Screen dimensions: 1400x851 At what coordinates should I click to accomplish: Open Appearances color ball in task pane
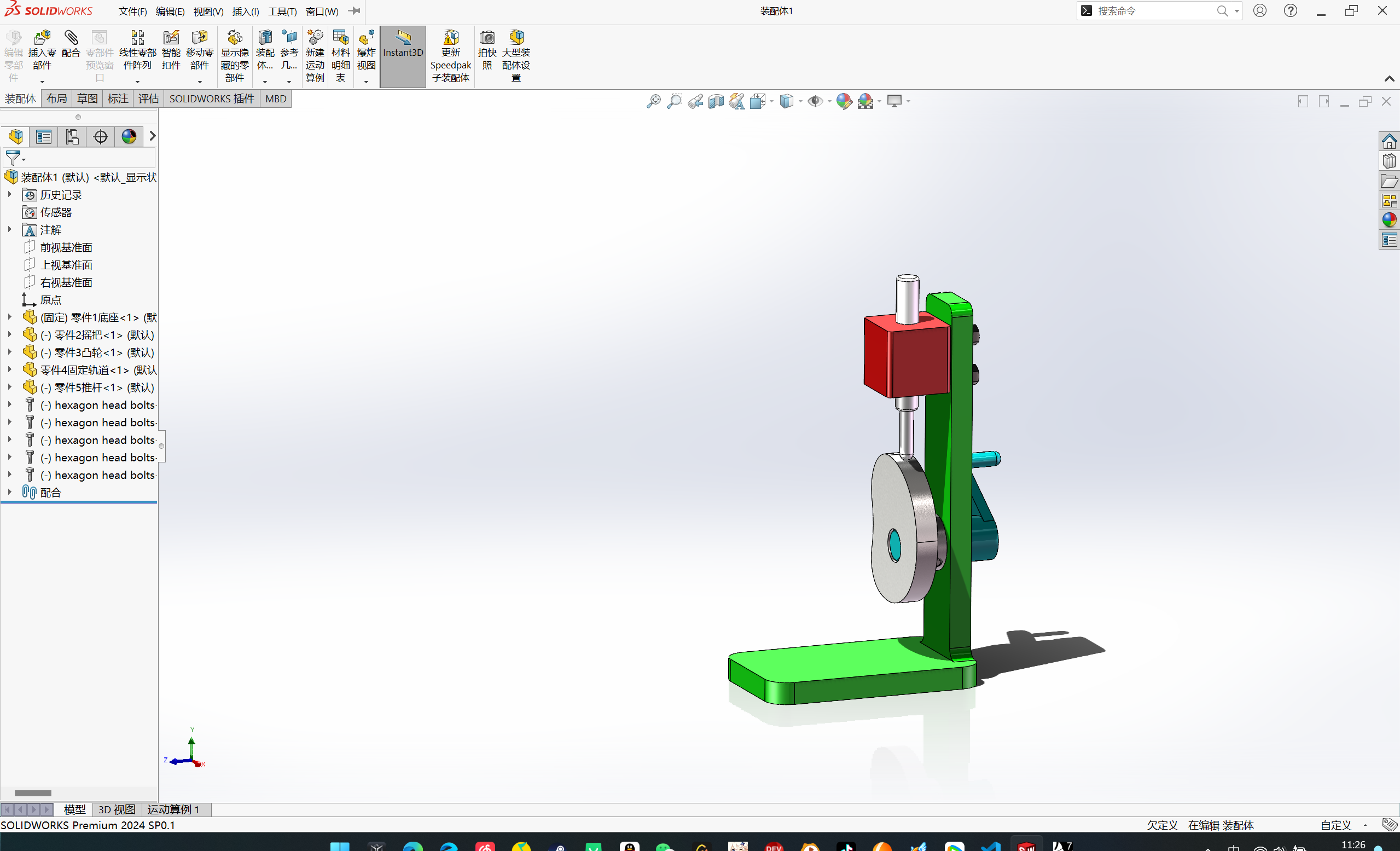click(1389, 220)
